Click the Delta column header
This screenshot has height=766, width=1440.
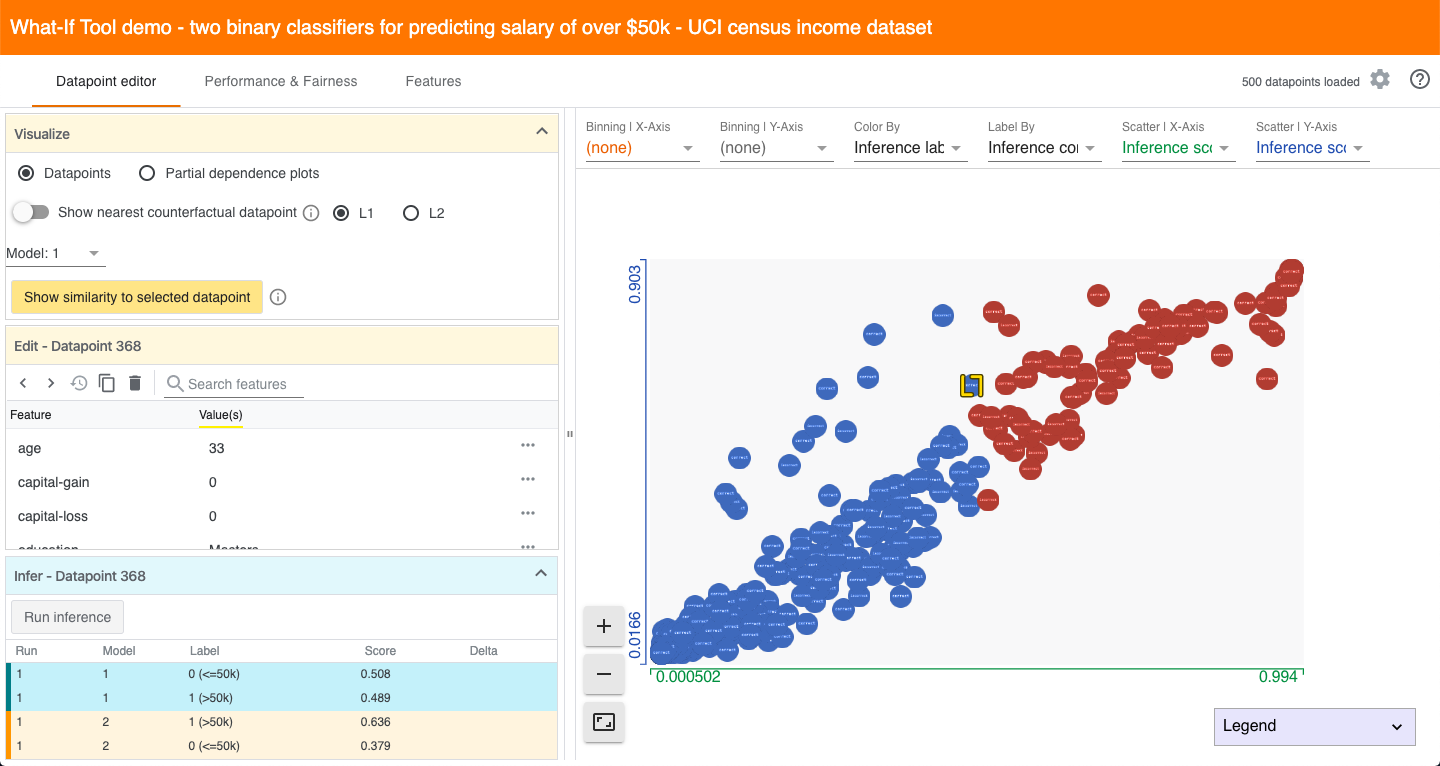click(484, 651)
